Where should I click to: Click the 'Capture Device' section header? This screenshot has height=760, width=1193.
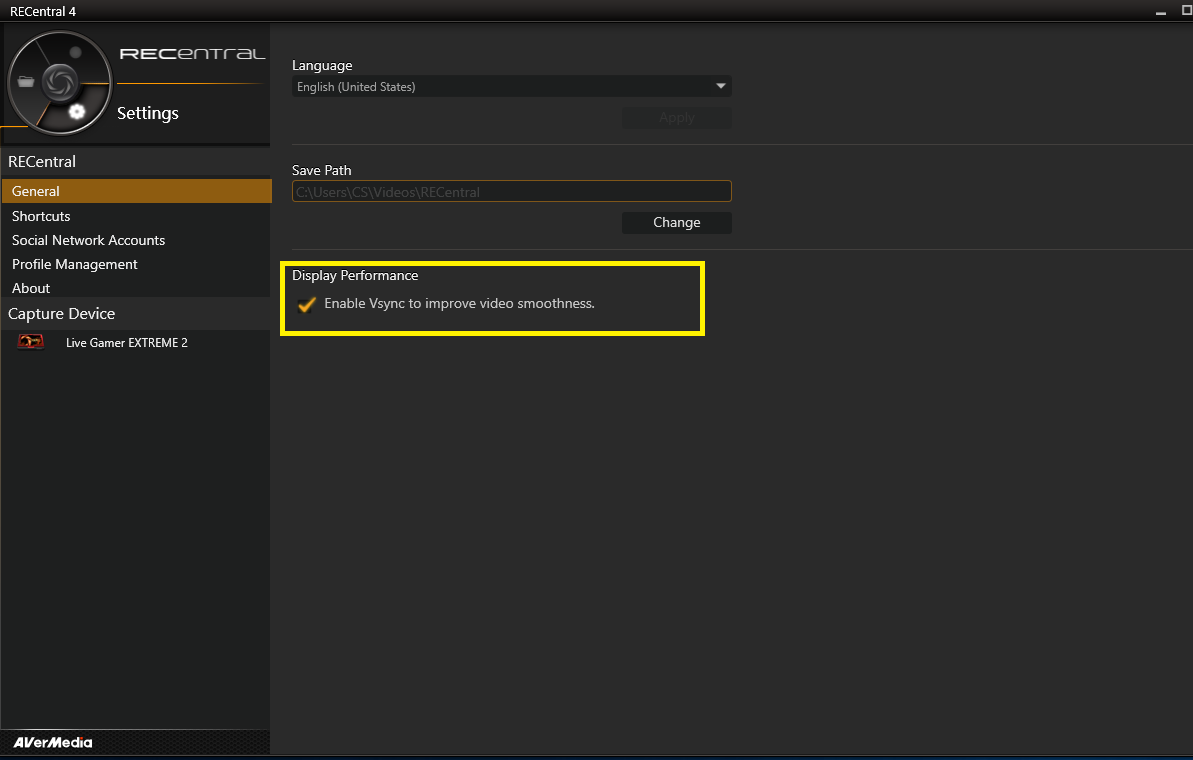coord(62,313)
